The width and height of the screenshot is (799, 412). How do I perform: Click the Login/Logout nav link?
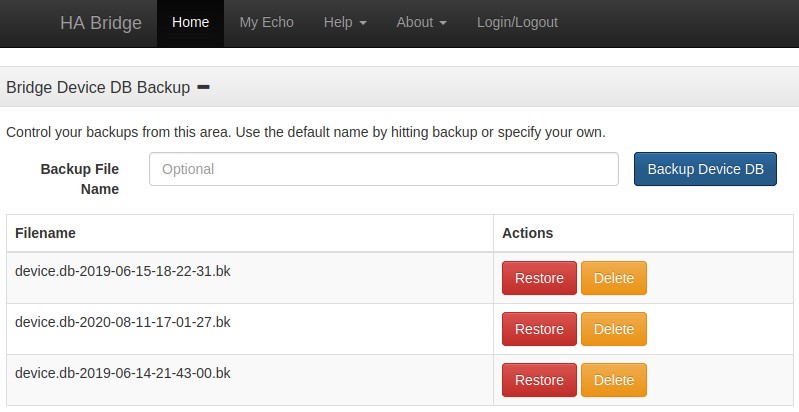coord(517,22)
